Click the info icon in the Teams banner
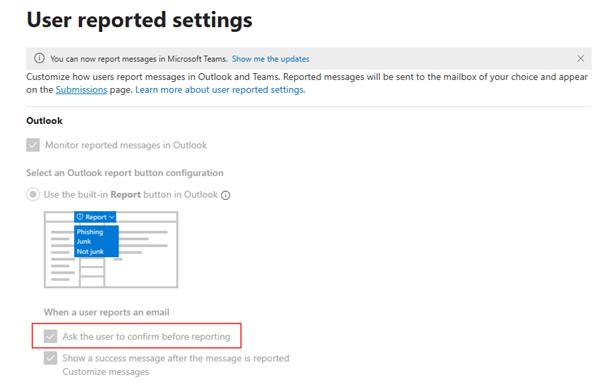Viewport: 601px width, 381px height. coord(39,58)
